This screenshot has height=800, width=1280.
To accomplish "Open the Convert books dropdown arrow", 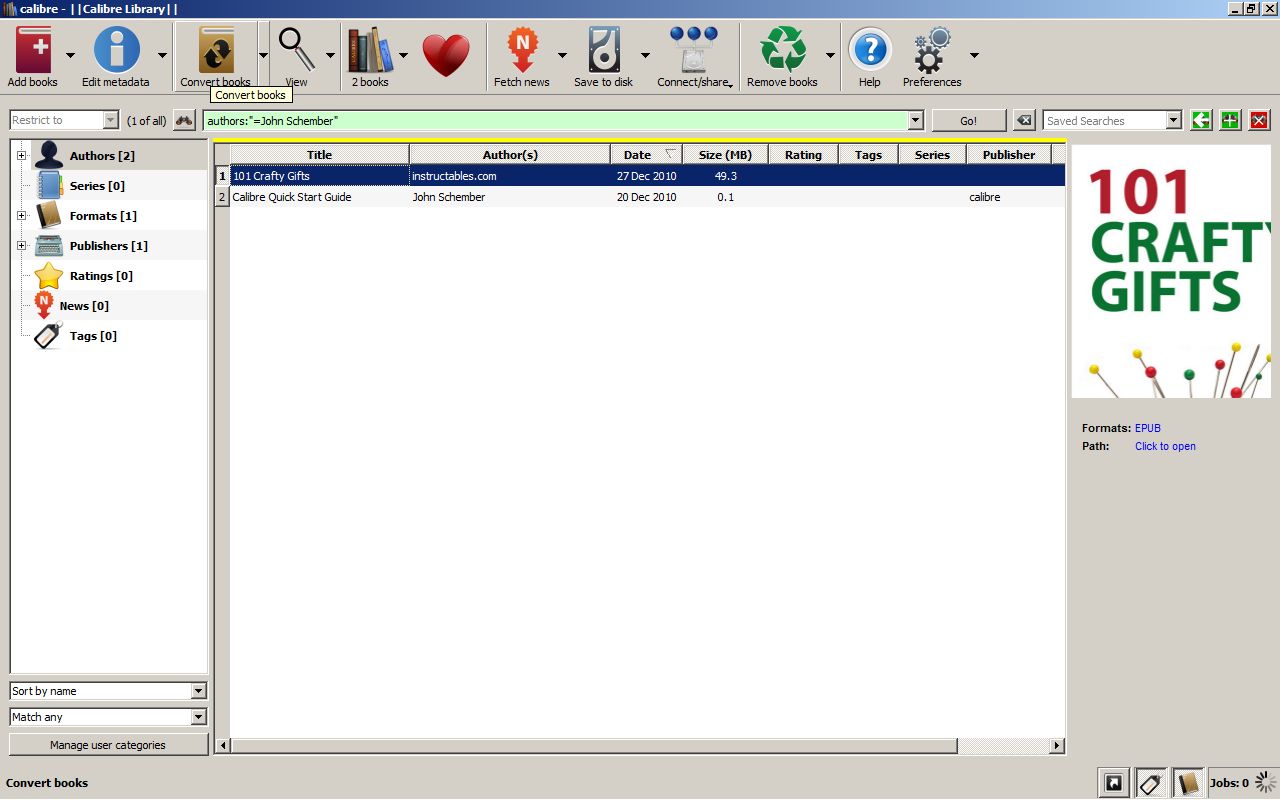I will (x=263, y=55).
